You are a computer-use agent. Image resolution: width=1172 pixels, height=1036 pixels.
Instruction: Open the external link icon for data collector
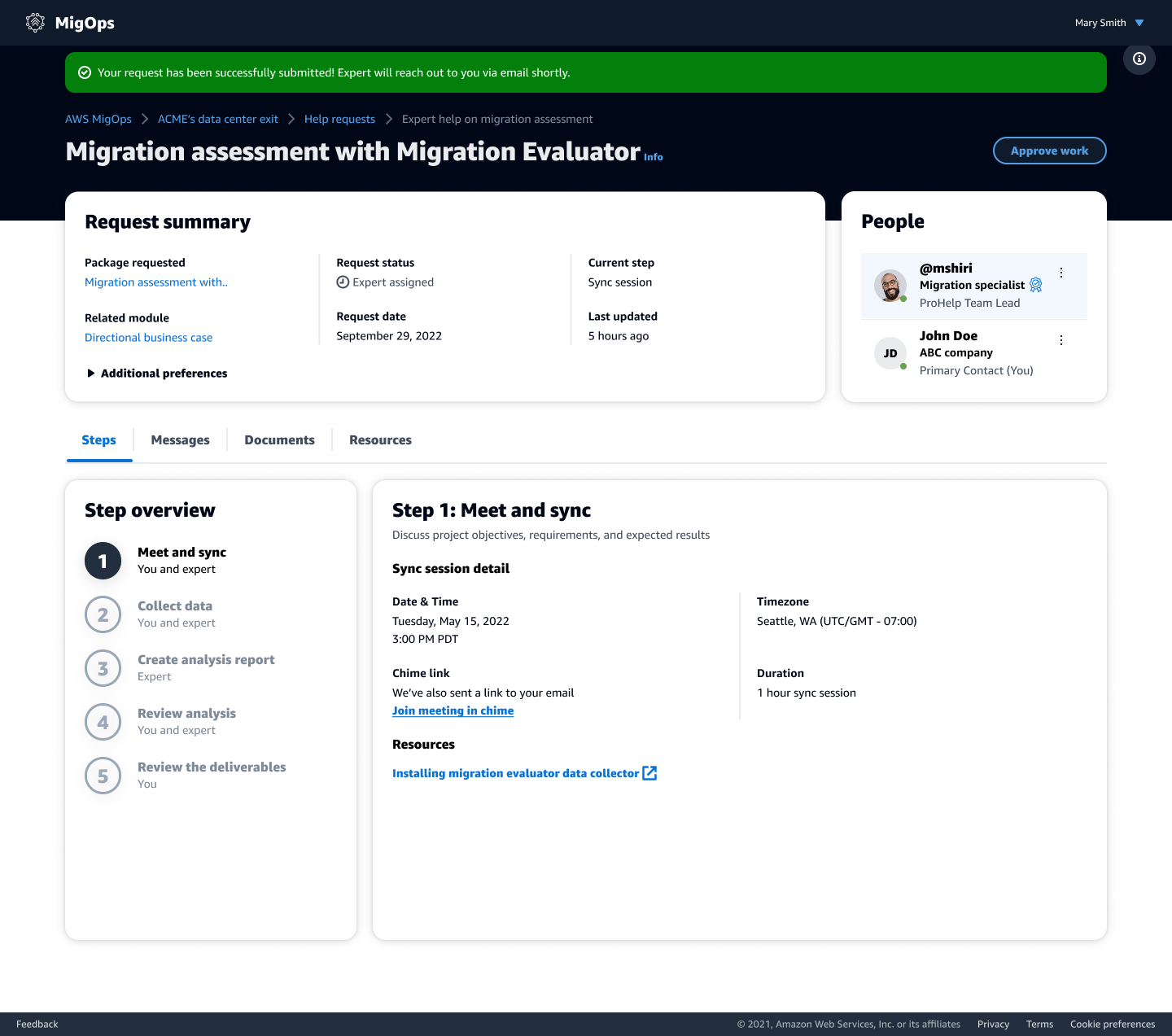click(649, 773)
